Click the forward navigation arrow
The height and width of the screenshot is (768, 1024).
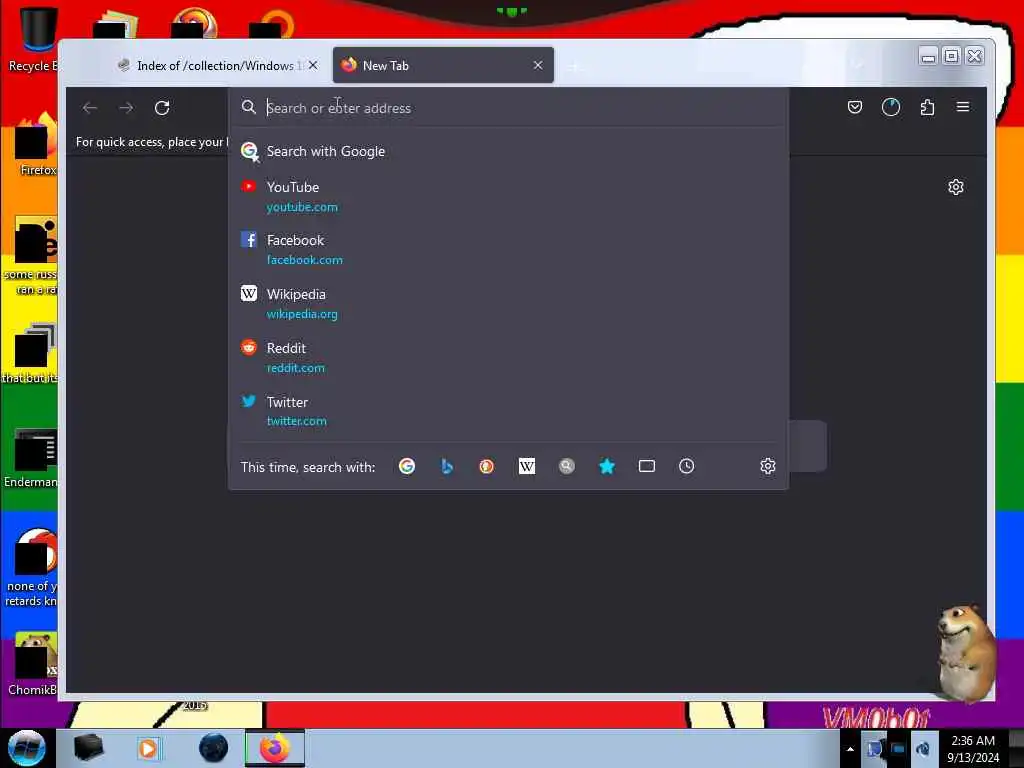pos(126,108)
